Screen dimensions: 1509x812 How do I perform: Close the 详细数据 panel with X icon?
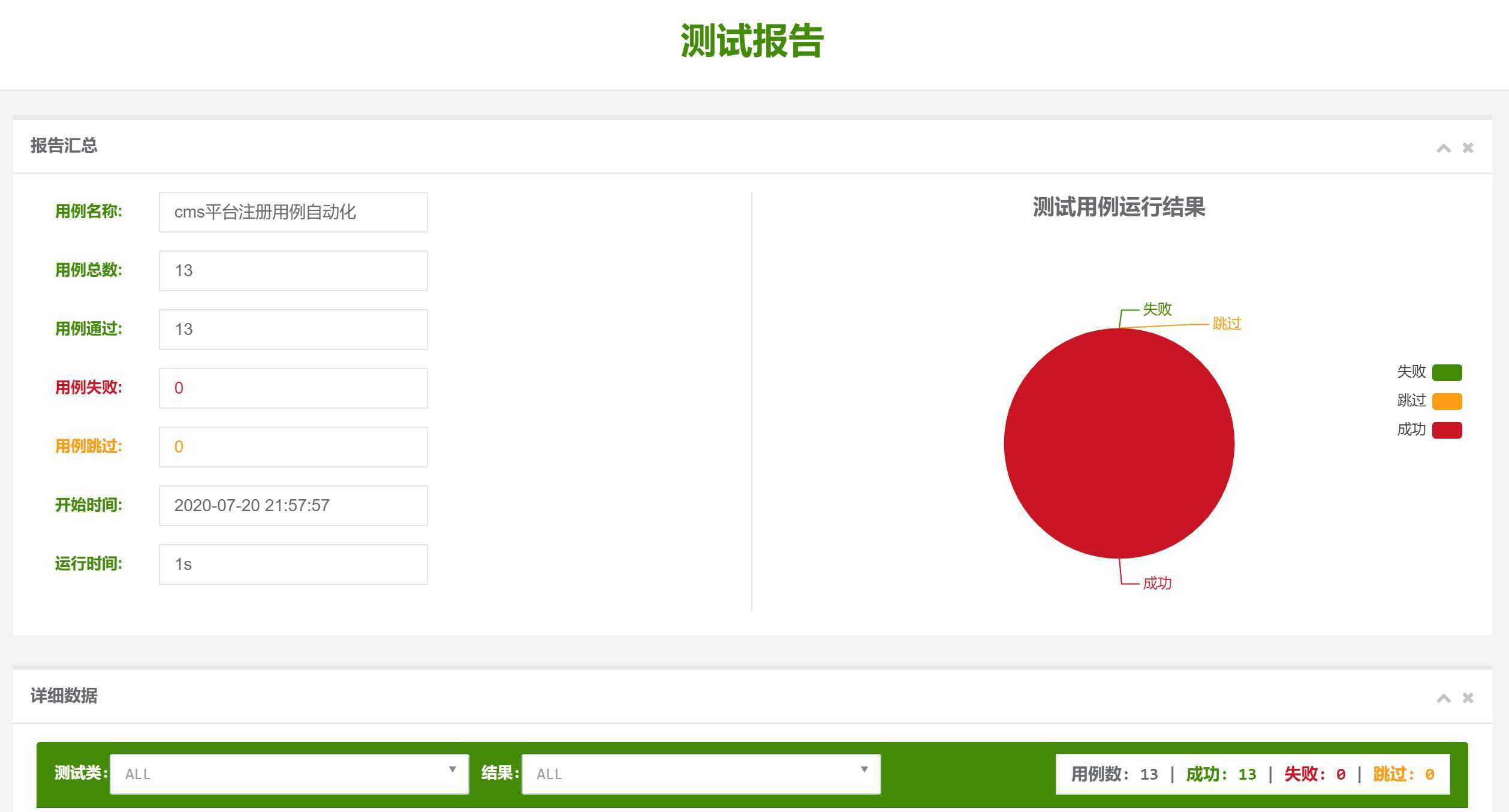click(x=1468, y=698)
